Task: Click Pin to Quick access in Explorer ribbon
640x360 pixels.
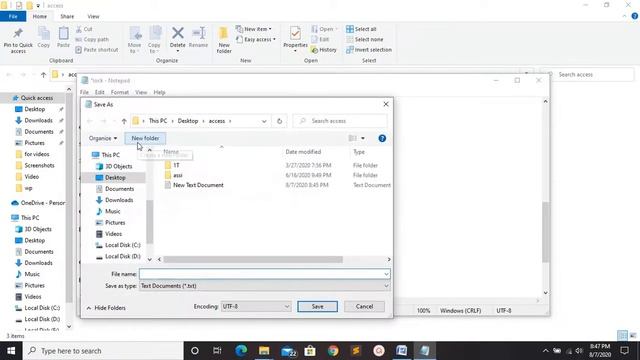Action: coord(18,40)
